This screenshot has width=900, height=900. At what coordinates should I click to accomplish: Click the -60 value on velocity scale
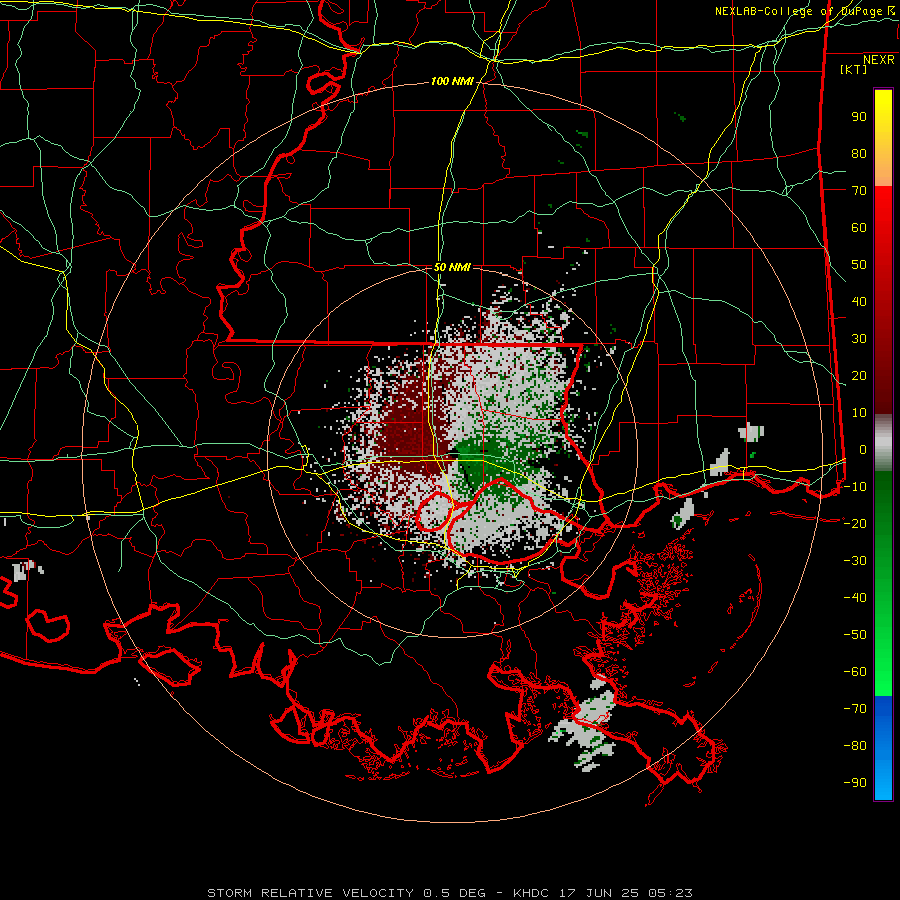click(x=855, y=672)
